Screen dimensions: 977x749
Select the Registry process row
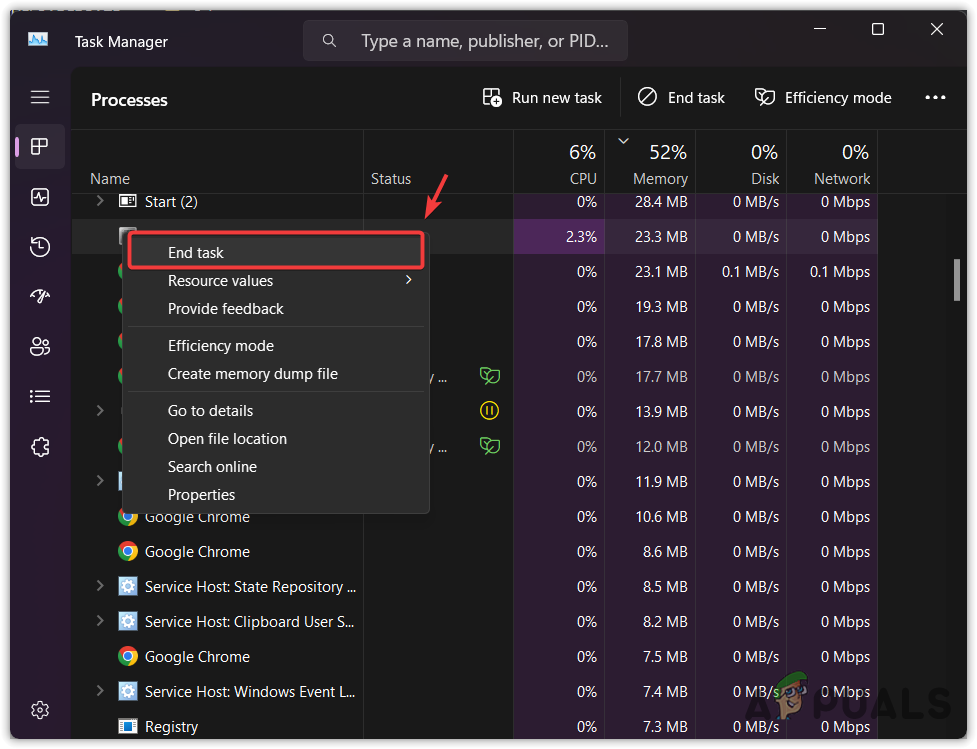pos(474,727)
